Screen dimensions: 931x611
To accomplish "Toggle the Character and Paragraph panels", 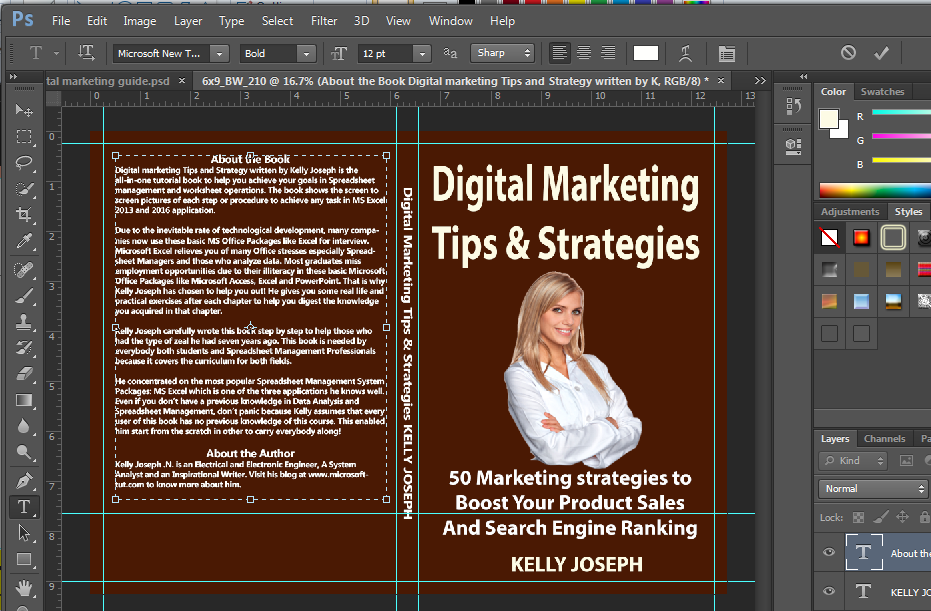I will click(x=728, y=52).
